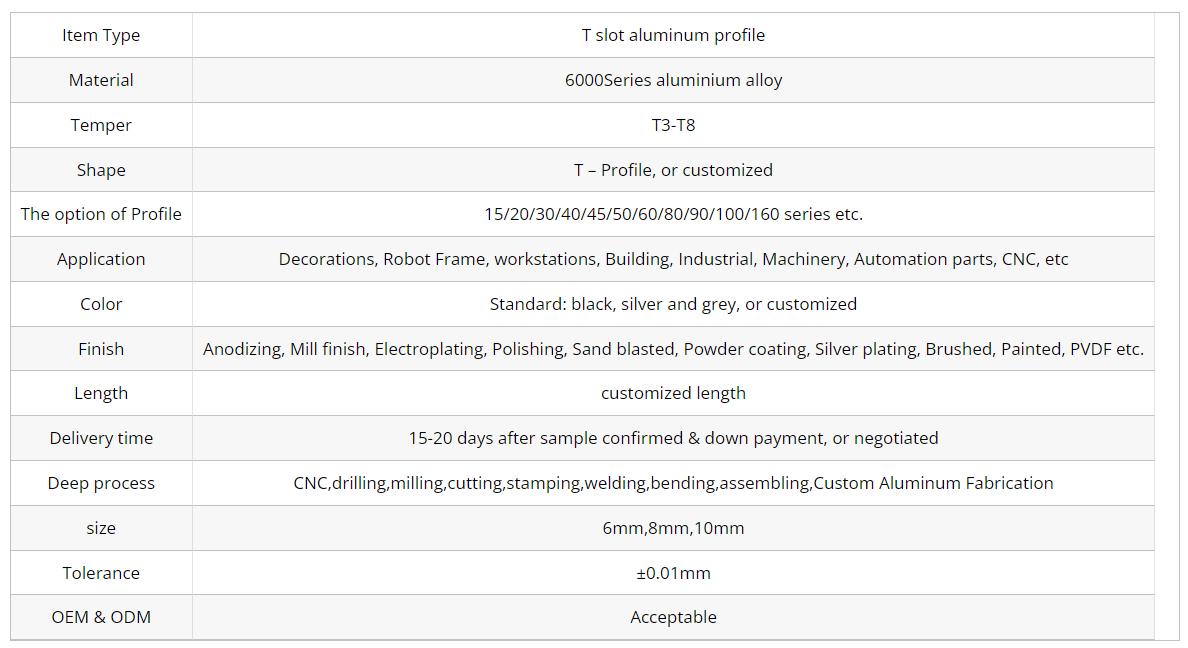Click 'T – Profile, or customized' cell
The height and width of the screenshot is (648, 1188).
(673, 170)
